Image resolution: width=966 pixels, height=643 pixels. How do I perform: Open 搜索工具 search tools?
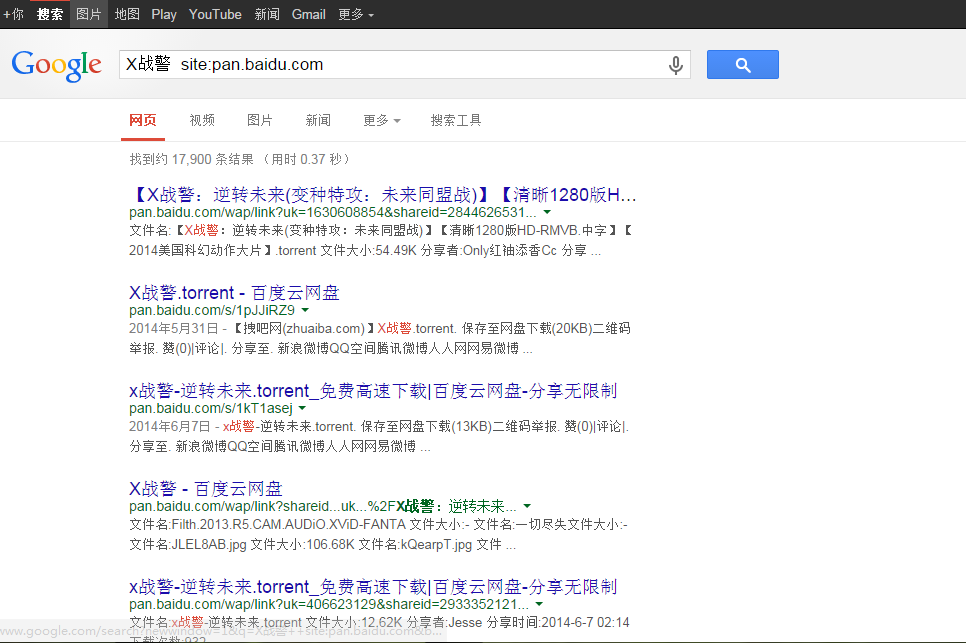456,120
